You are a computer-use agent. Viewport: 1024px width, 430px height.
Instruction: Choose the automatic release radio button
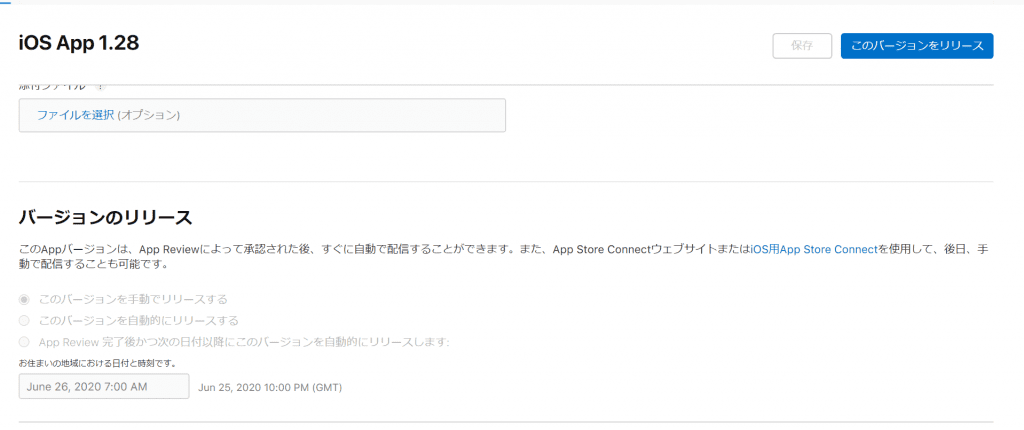25,320
